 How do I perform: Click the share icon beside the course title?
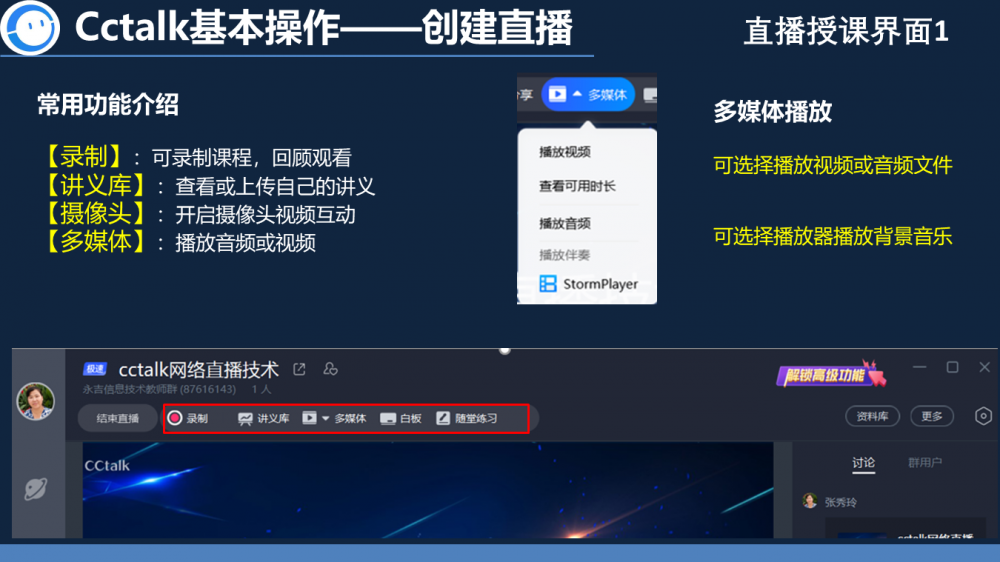point(299,369)
